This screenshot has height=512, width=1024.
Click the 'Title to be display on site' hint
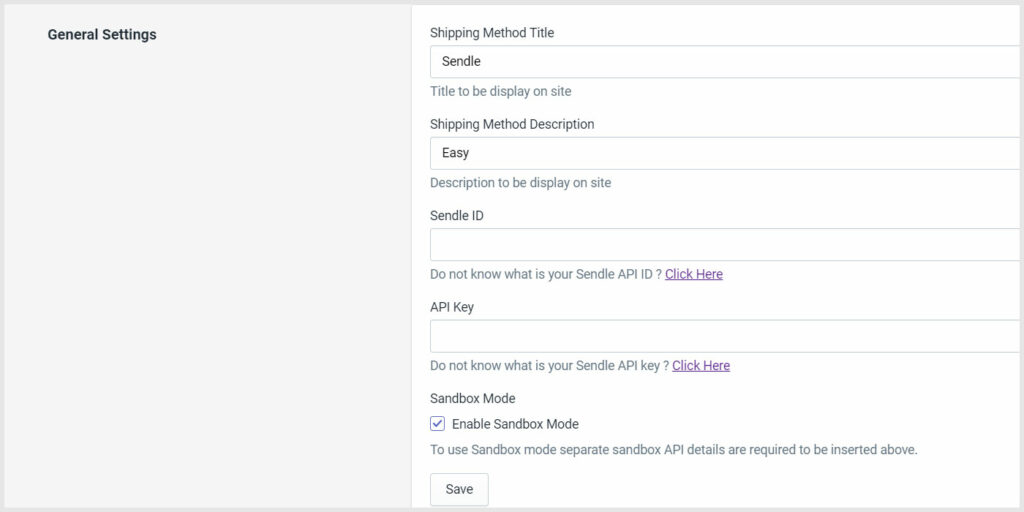click(x=501, y=91)
